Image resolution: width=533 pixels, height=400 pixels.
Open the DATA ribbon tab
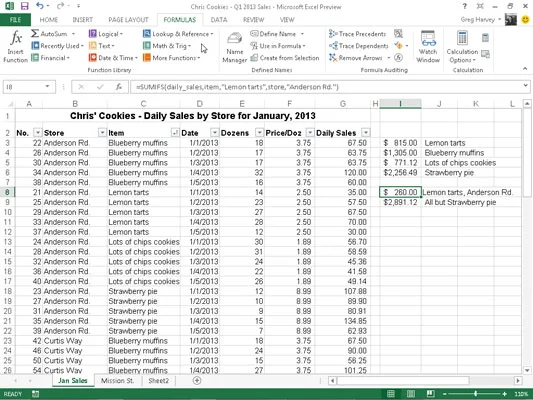[x=219, y=20]
